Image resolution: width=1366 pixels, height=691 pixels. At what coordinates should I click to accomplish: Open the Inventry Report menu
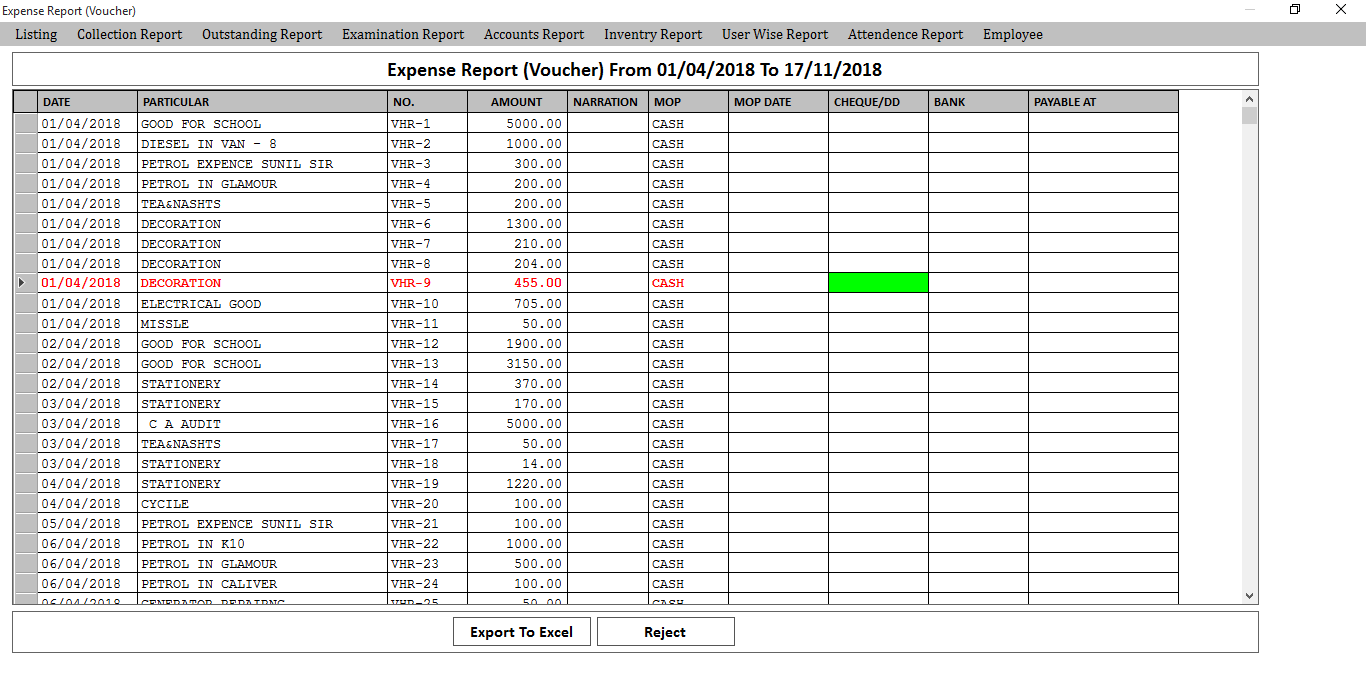click(x=653, y=34)
